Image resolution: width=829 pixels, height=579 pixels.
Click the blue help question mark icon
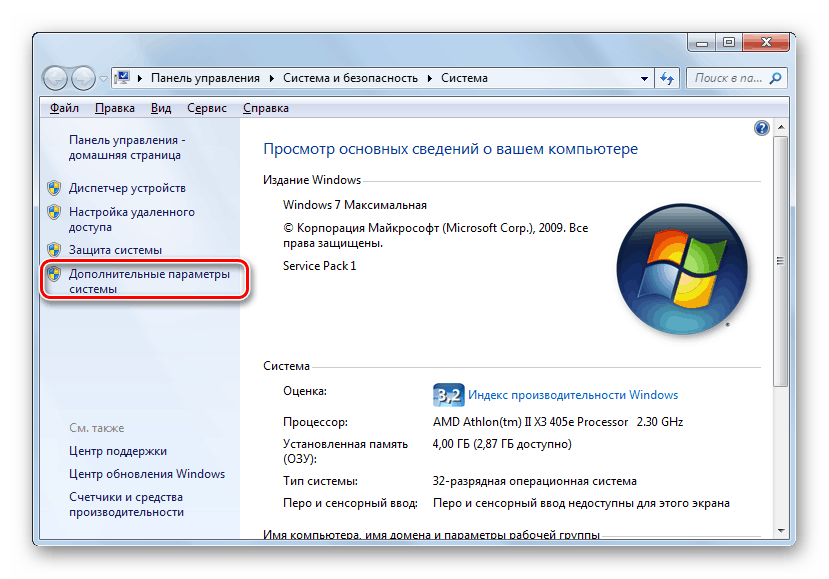point(761,128)
